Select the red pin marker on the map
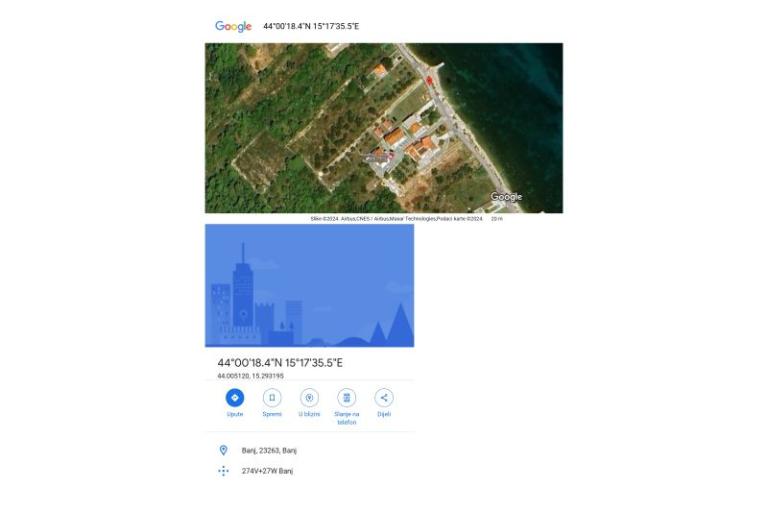 coord(431,80)
